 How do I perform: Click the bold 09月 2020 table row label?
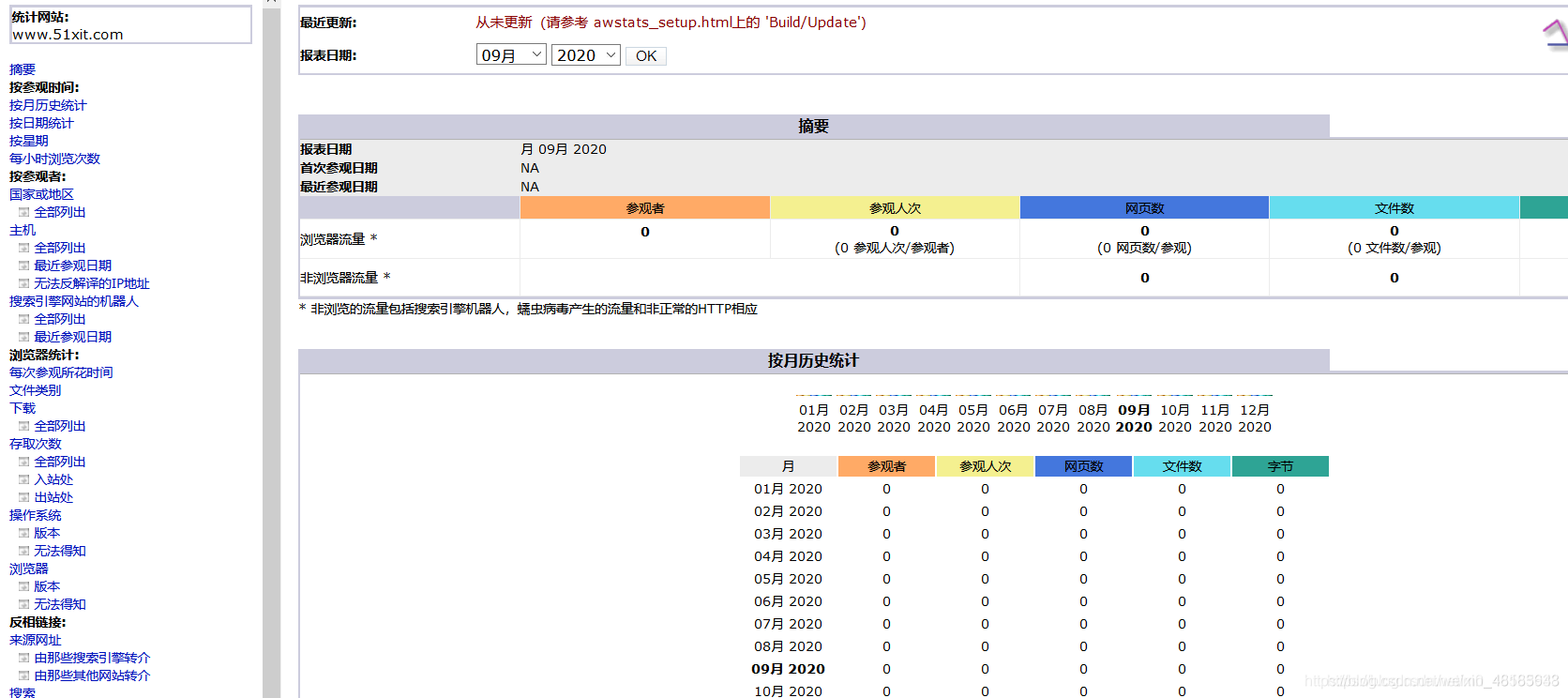coord(788,669)
